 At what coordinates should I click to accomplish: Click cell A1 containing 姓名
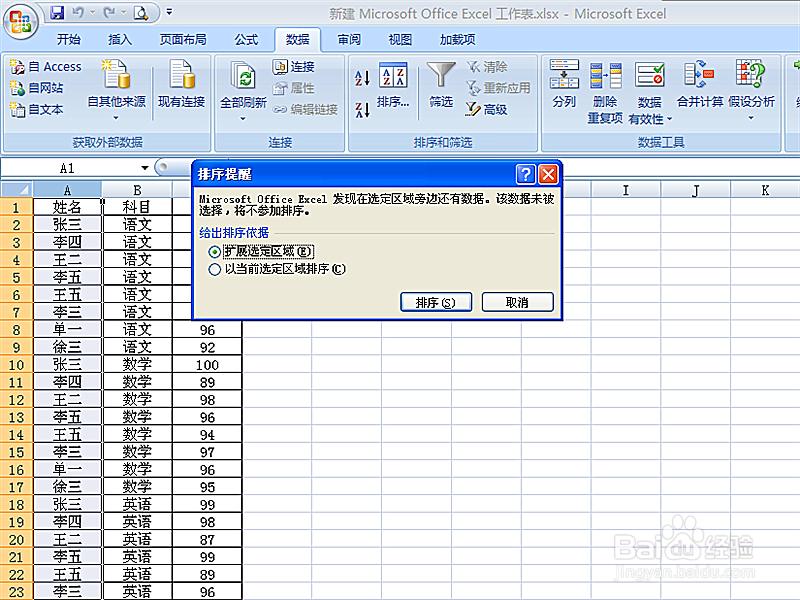(x=67, y=207)
